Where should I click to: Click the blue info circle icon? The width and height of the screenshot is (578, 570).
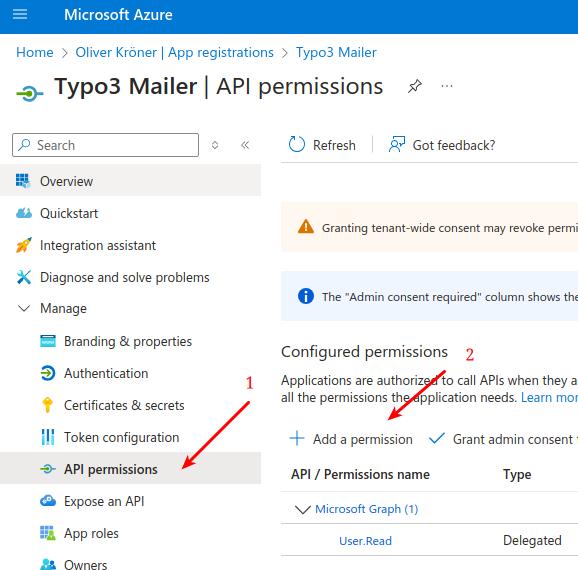point(306,296)
